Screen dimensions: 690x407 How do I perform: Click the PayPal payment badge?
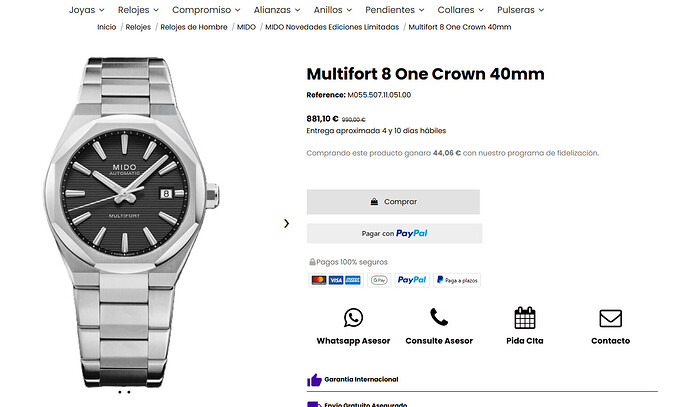[412, 280]
